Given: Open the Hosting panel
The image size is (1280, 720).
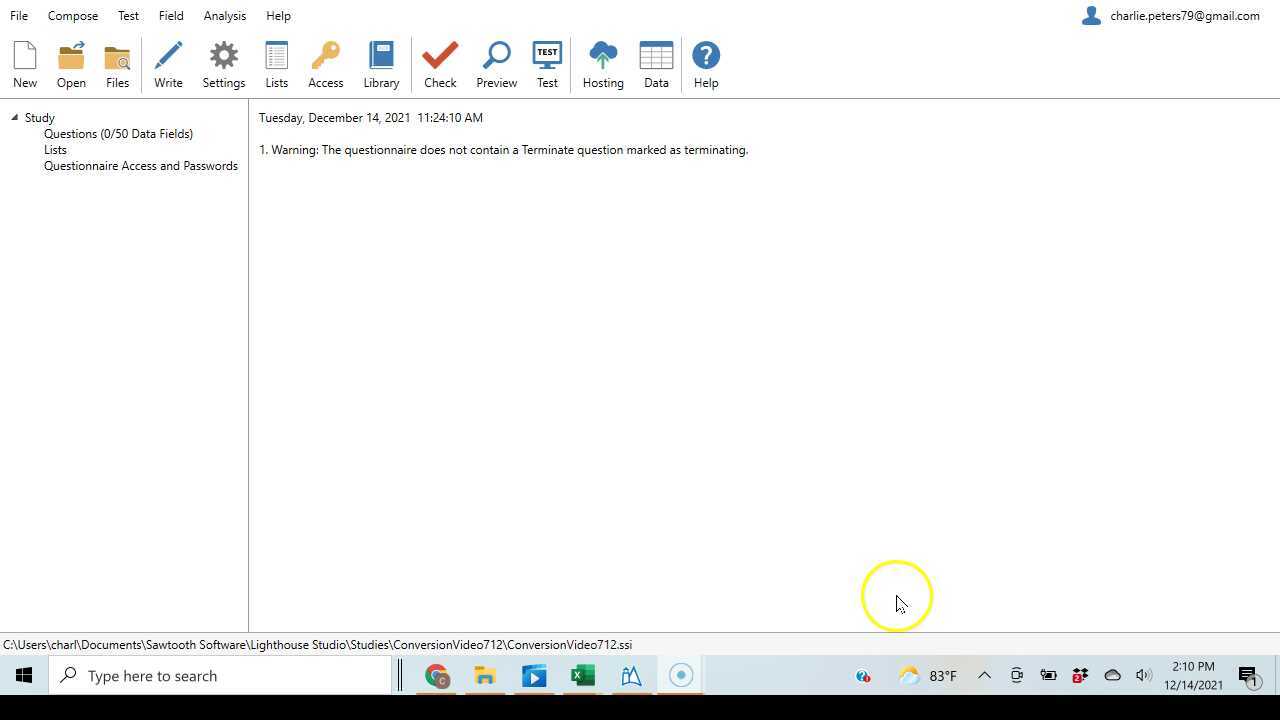Looking at the screenshot, I should click(602, 63).
